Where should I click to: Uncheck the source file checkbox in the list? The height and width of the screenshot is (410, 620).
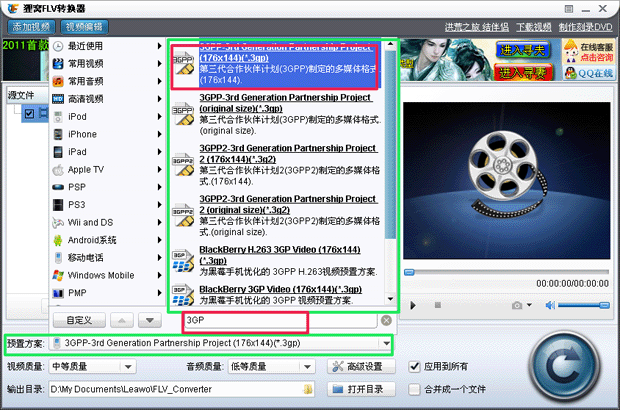coord(29,114)
